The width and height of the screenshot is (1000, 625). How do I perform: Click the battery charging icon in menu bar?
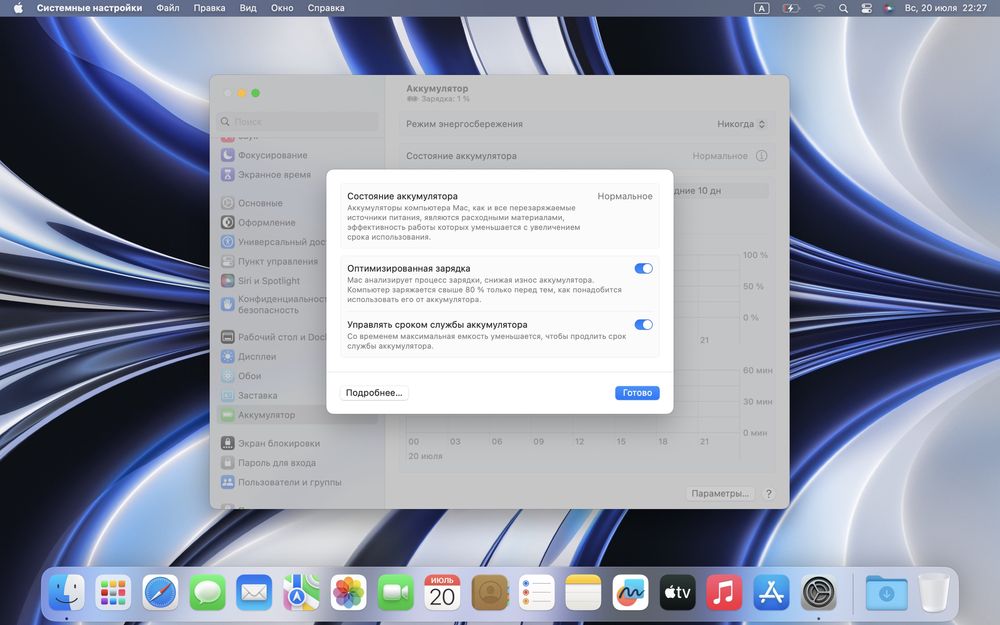[x=791, y=8]
